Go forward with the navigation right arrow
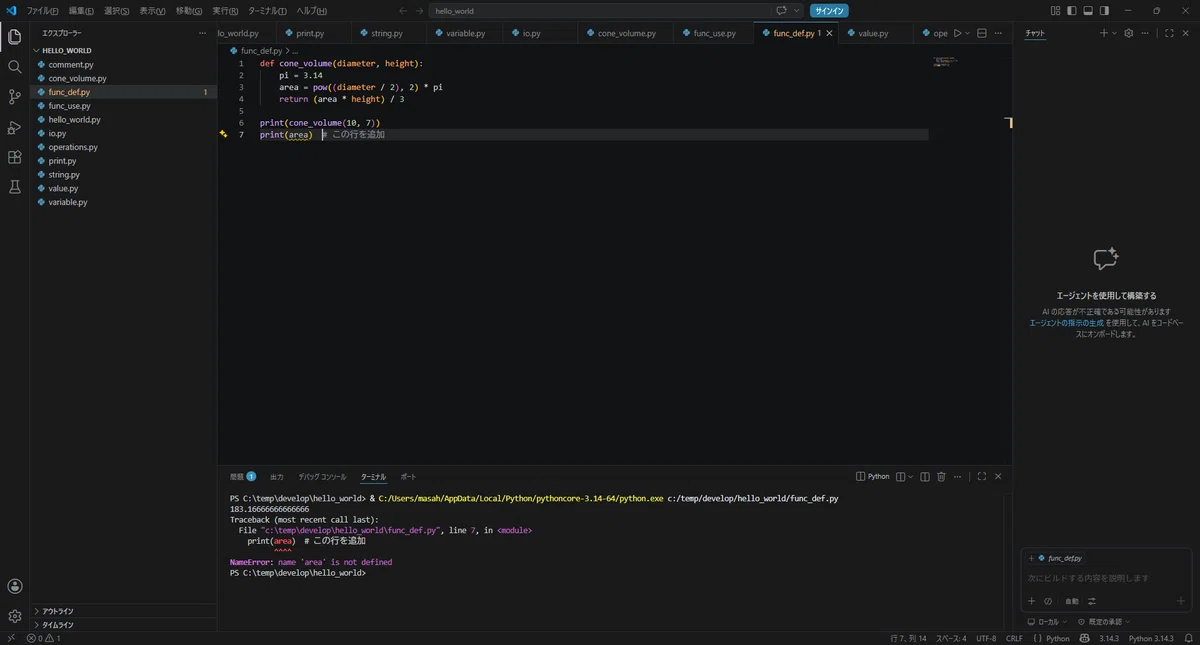1200x645 pixels. tap(419, 11)
